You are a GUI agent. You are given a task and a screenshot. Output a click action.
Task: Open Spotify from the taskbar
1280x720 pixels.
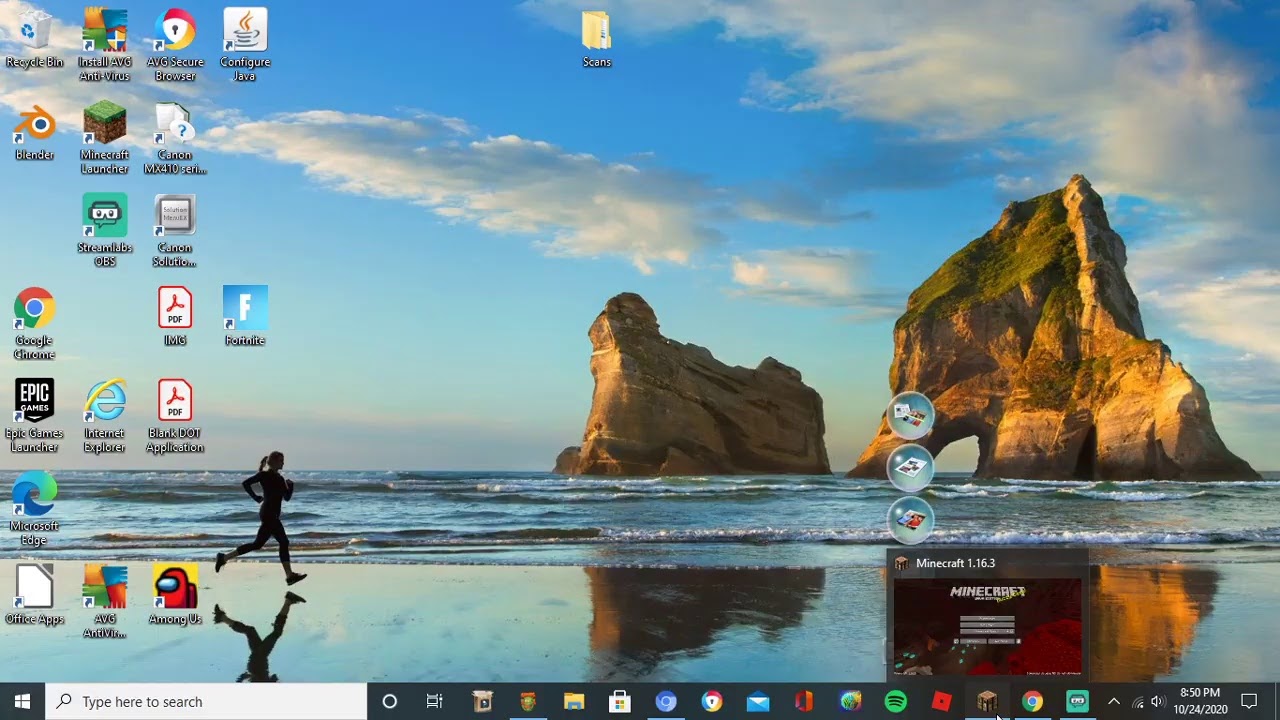pyautogui.click(x=896, y=702)
